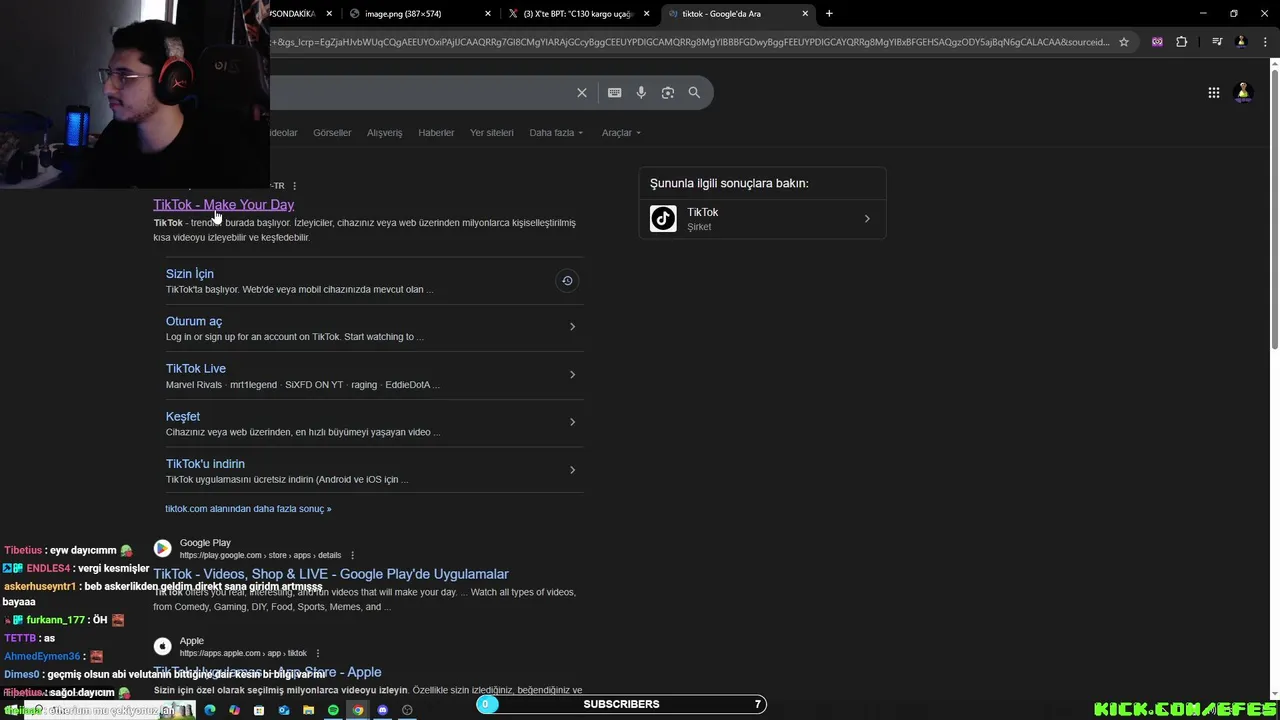
Task: Click the TikTok logo in the side panel
Action: point(663,219)
